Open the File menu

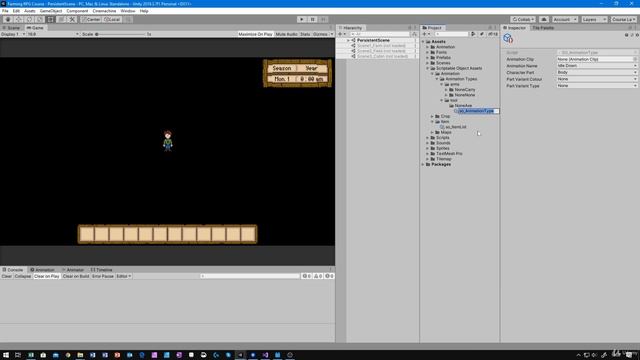click(5, 11)
